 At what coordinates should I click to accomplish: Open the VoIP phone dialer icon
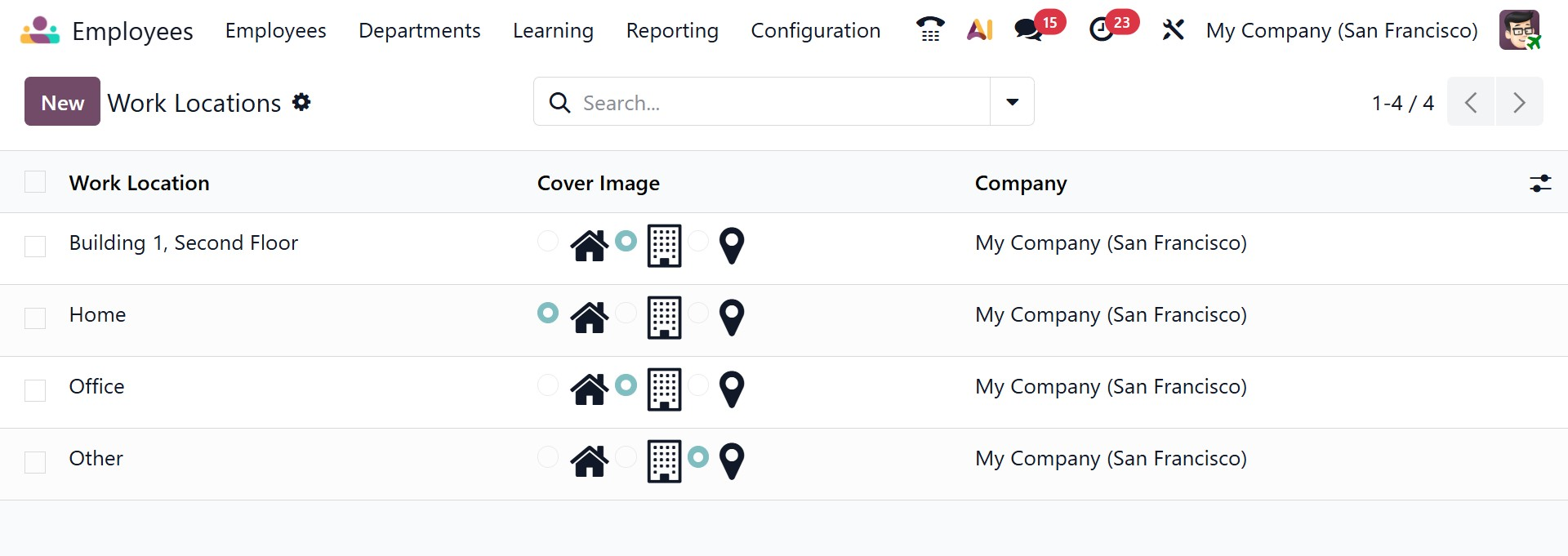pyautogui.click(x=929, y=30)
